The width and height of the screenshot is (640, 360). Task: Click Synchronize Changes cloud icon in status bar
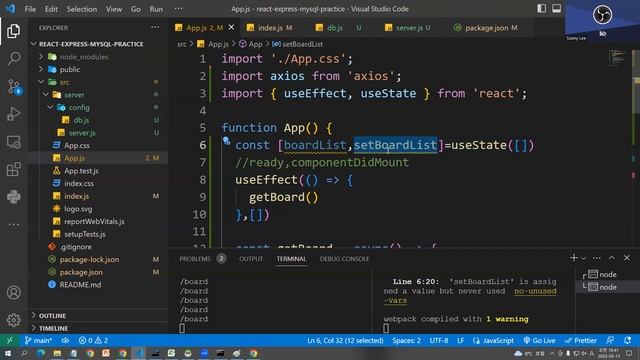pos(65,340)
